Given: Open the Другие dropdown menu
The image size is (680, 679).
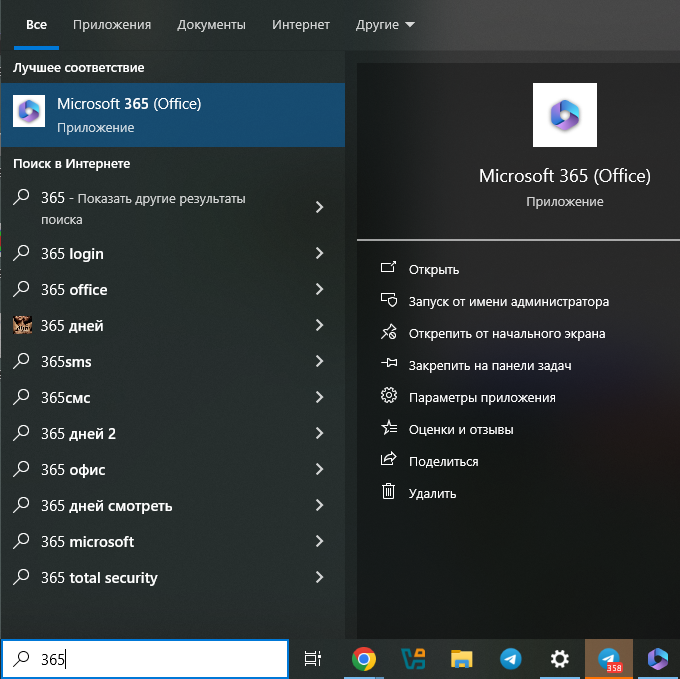Looking at the screenshot, I should (x=385, y=25).
